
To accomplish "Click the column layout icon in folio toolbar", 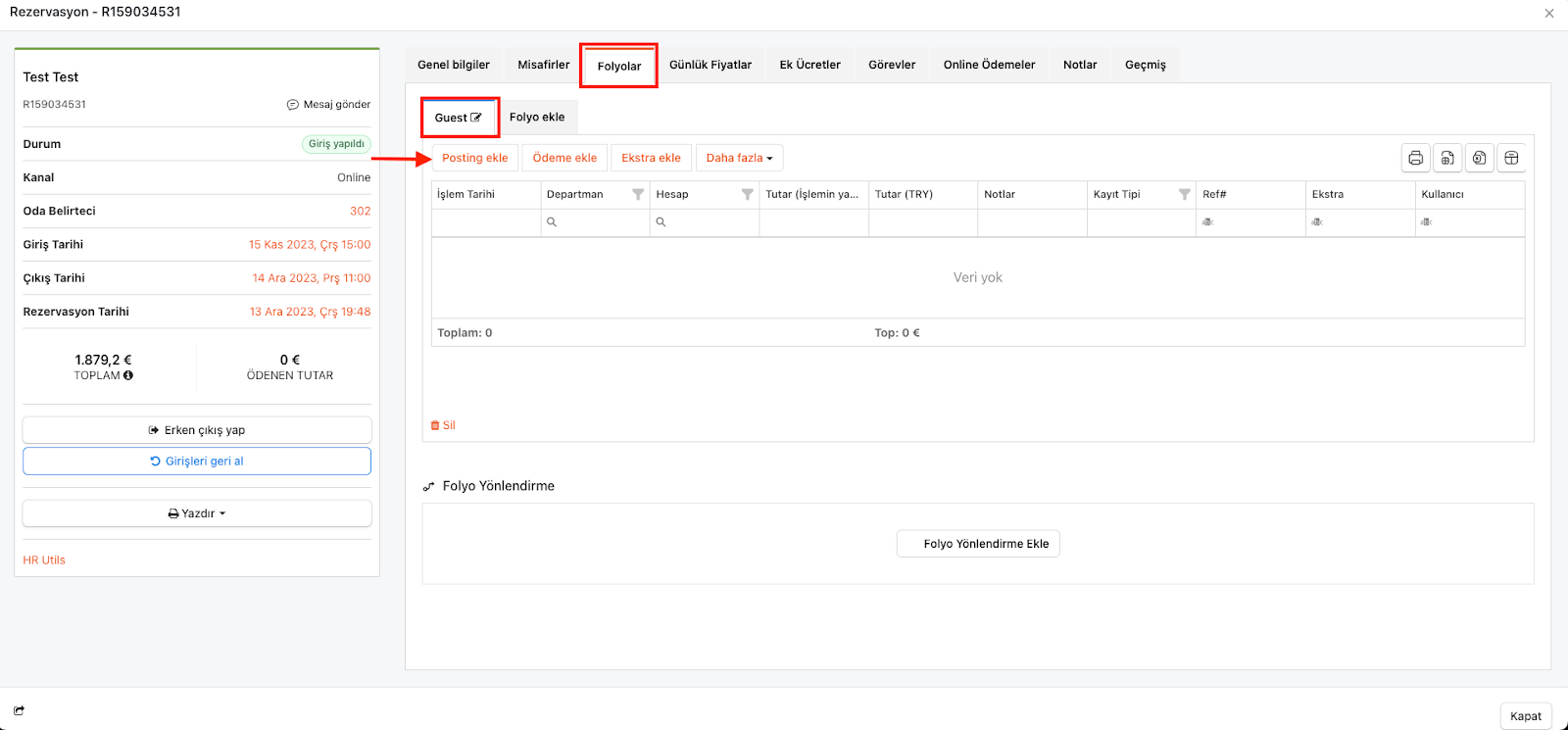I will tap(1511, 158).
